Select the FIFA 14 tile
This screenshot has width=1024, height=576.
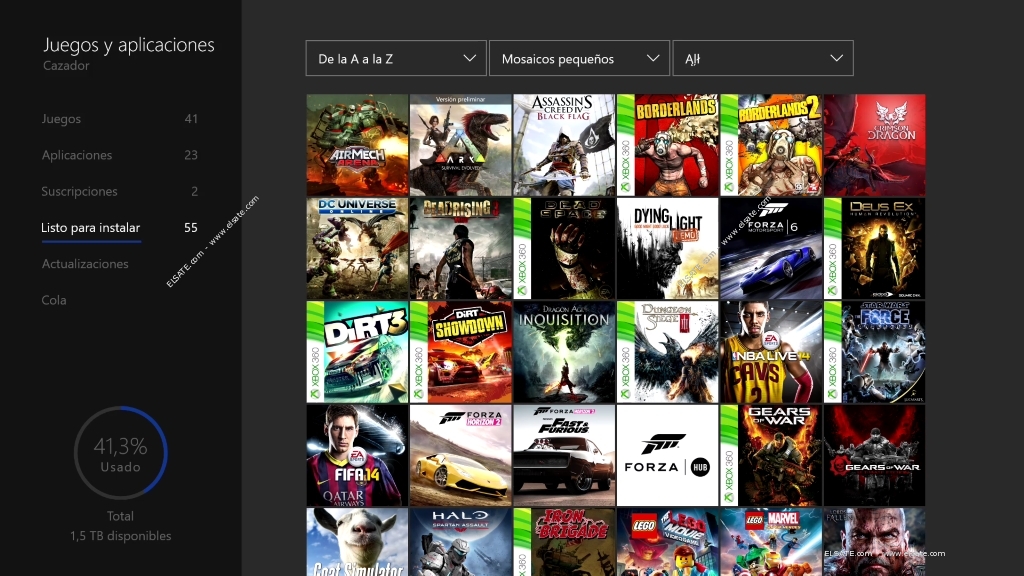coord(357,455)
